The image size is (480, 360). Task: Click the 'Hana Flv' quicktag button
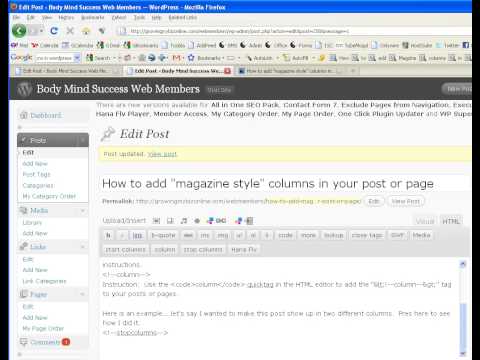(x=244, y=249)
